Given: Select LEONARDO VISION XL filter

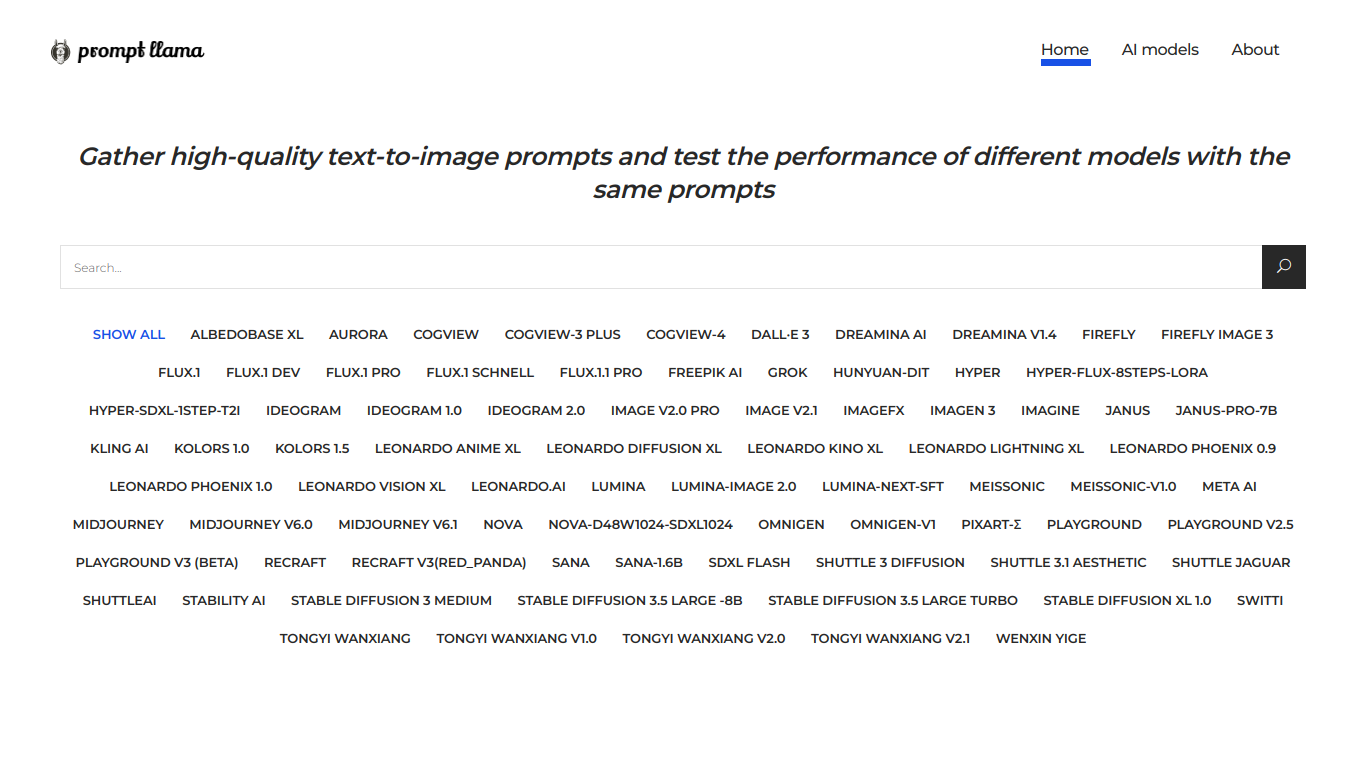Looking at the screenshot, I should tap(372, 487).
